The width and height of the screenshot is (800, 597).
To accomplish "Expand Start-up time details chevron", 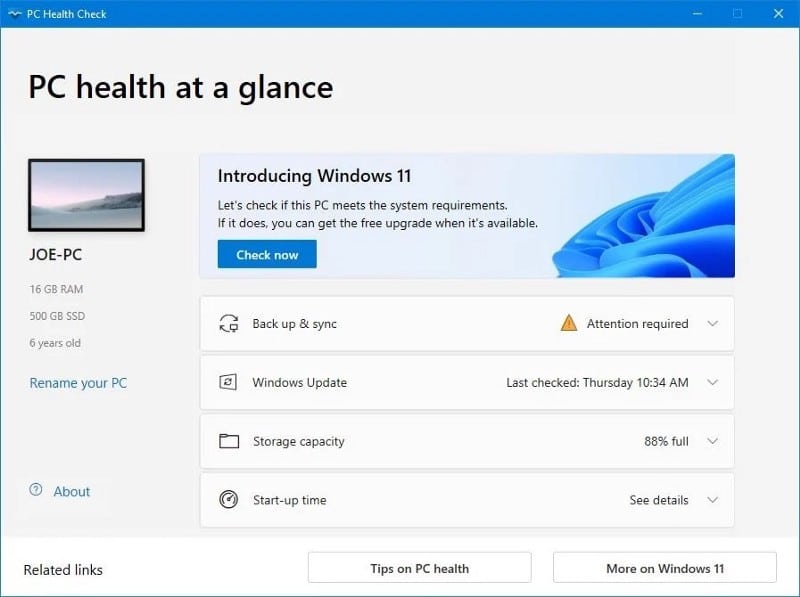I will tap(713, 500).
